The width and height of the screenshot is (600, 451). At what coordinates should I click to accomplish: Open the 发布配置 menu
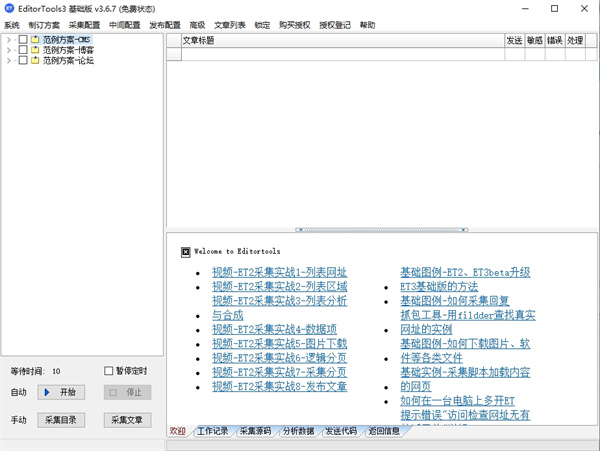tap(165, 25)
